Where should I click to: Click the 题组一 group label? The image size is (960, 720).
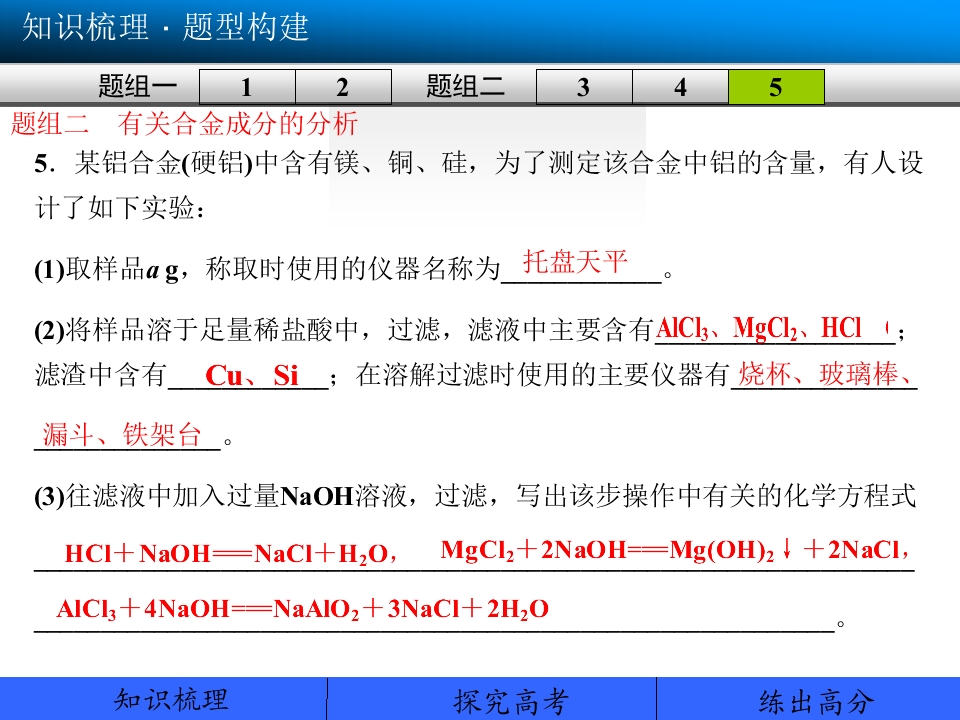click(138, 86)
